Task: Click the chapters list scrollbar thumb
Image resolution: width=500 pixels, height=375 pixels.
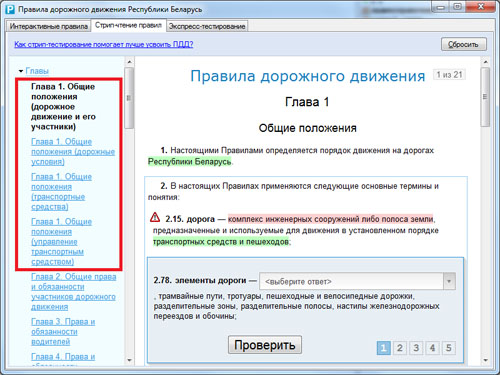Action: pos(129,98)
